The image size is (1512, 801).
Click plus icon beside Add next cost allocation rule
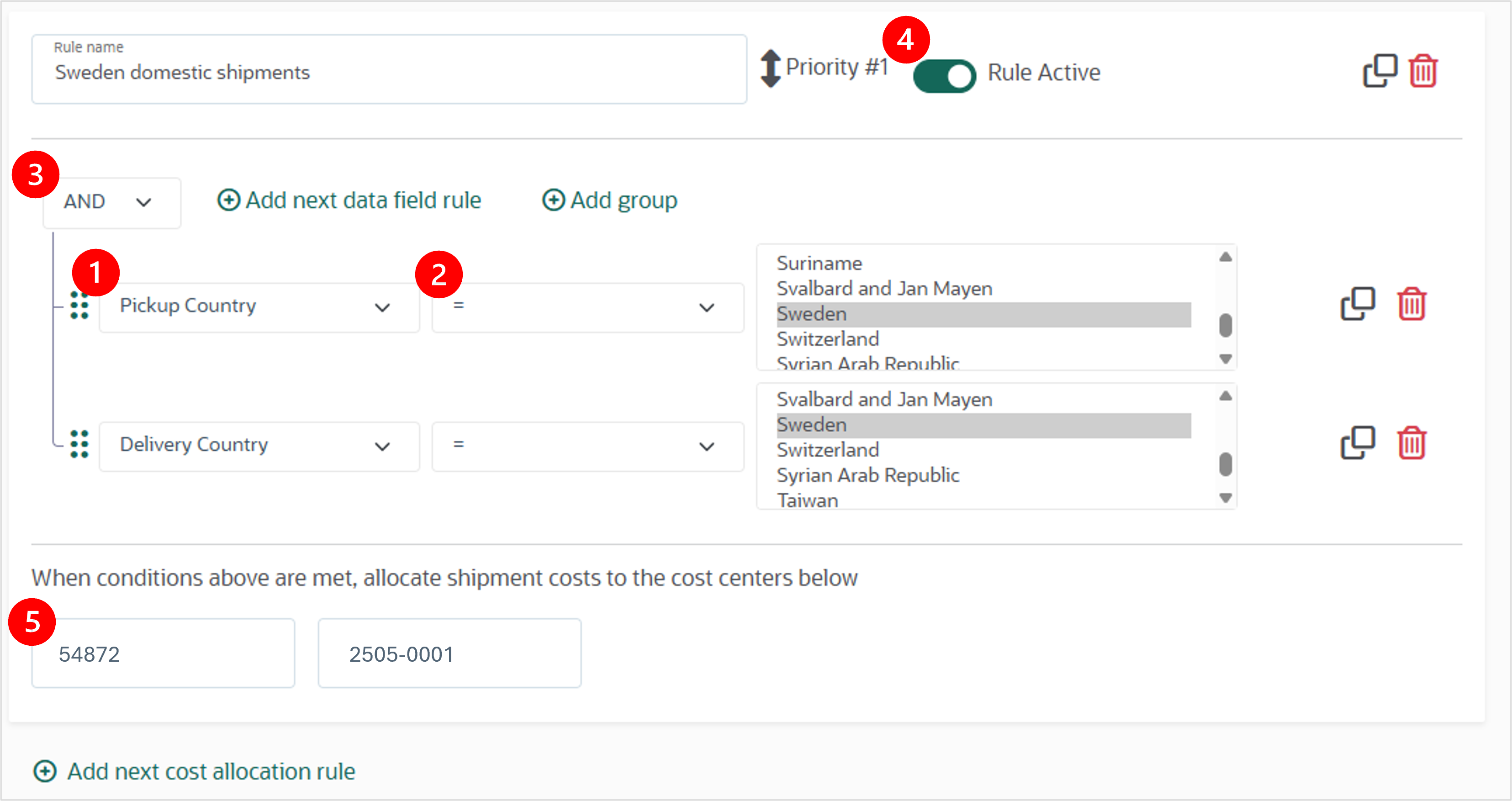pos(45,771)
